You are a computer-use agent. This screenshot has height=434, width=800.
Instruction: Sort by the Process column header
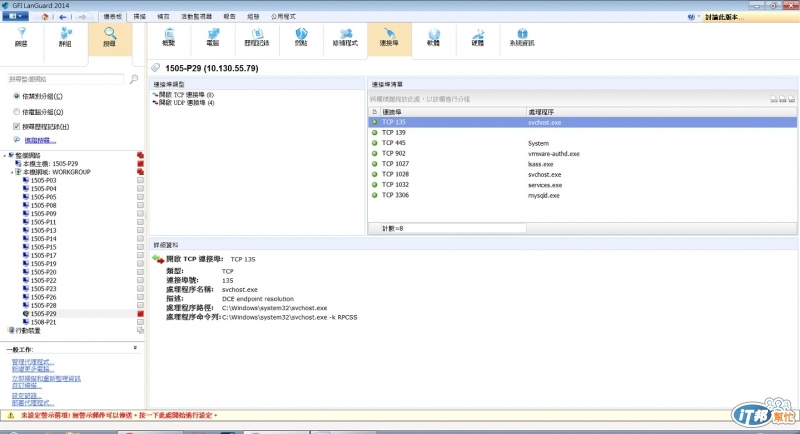pyautogui.click(x=661, y=112)
